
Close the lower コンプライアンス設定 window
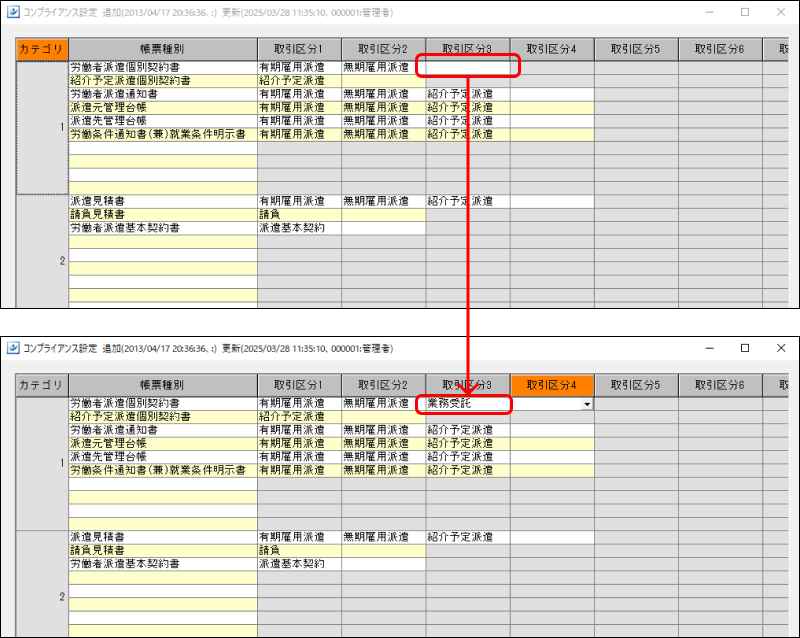pos(781,348)
